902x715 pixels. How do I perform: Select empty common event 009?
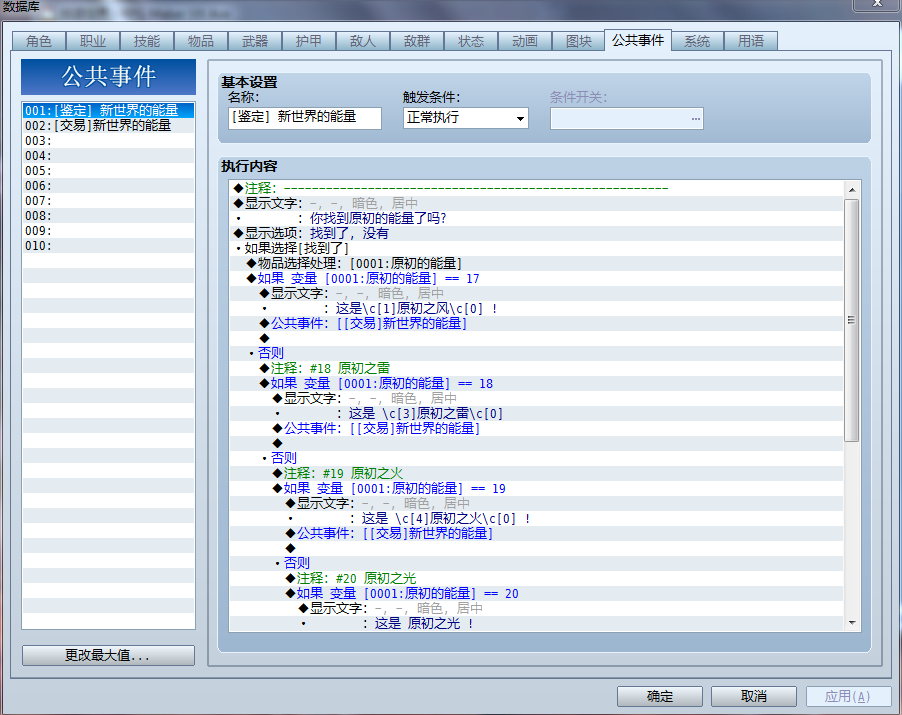pos(108,230)
